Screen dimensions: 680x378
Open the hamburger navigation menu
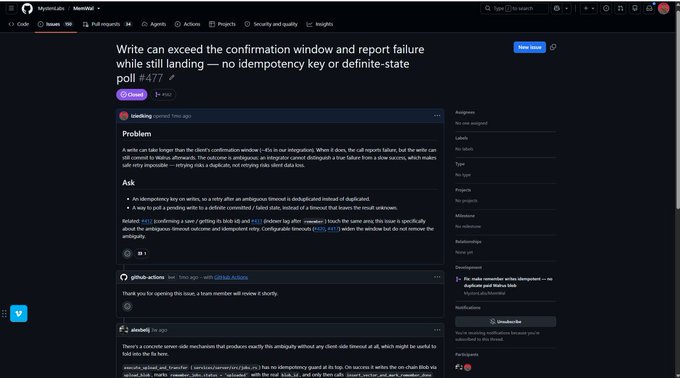(x=11, y=8)
